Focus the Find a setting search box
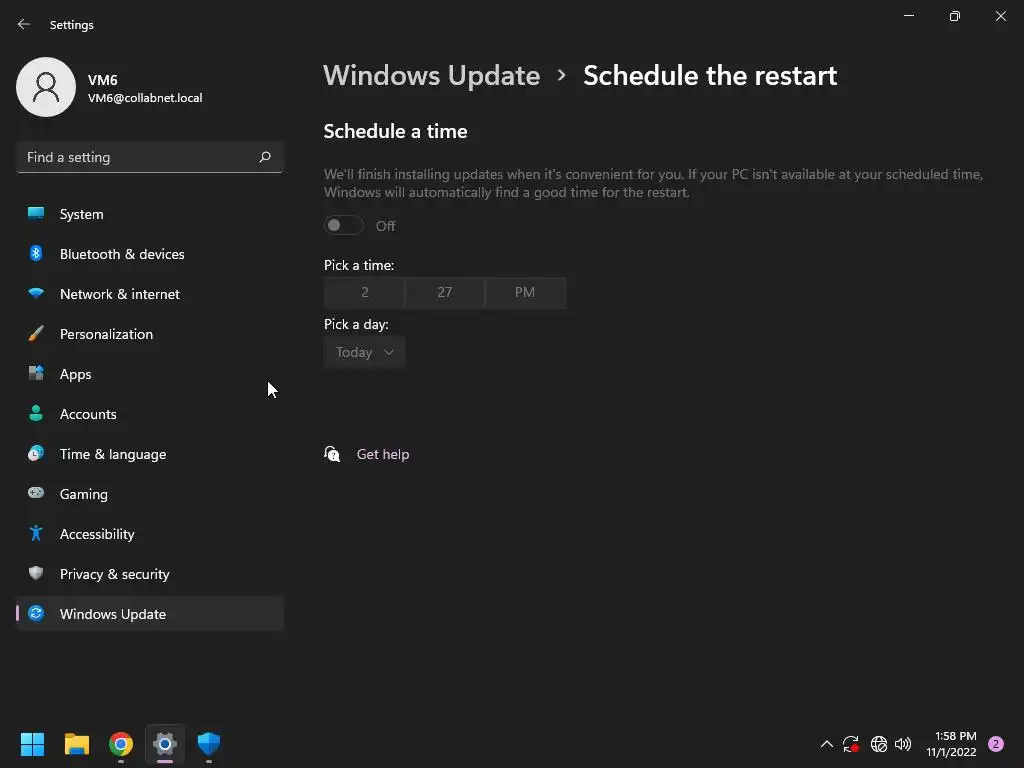 [150, 157]
